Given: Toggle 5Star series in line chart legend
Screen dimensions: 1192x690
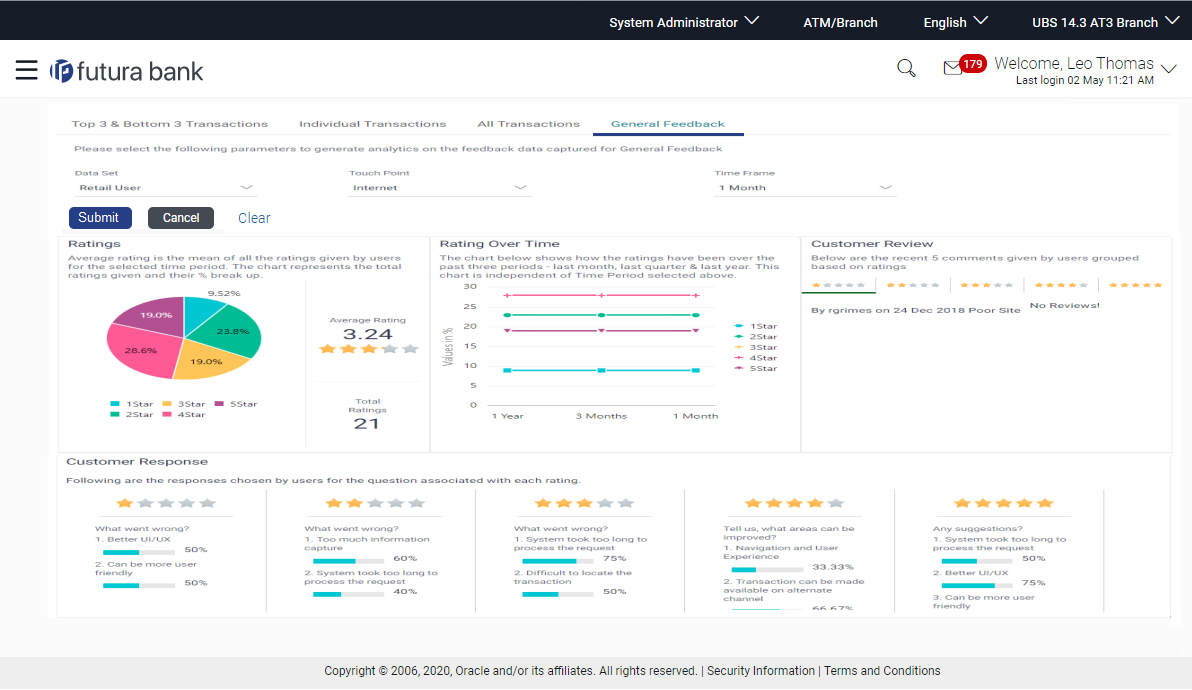Looking at the screenshot, I should [756, 369].
